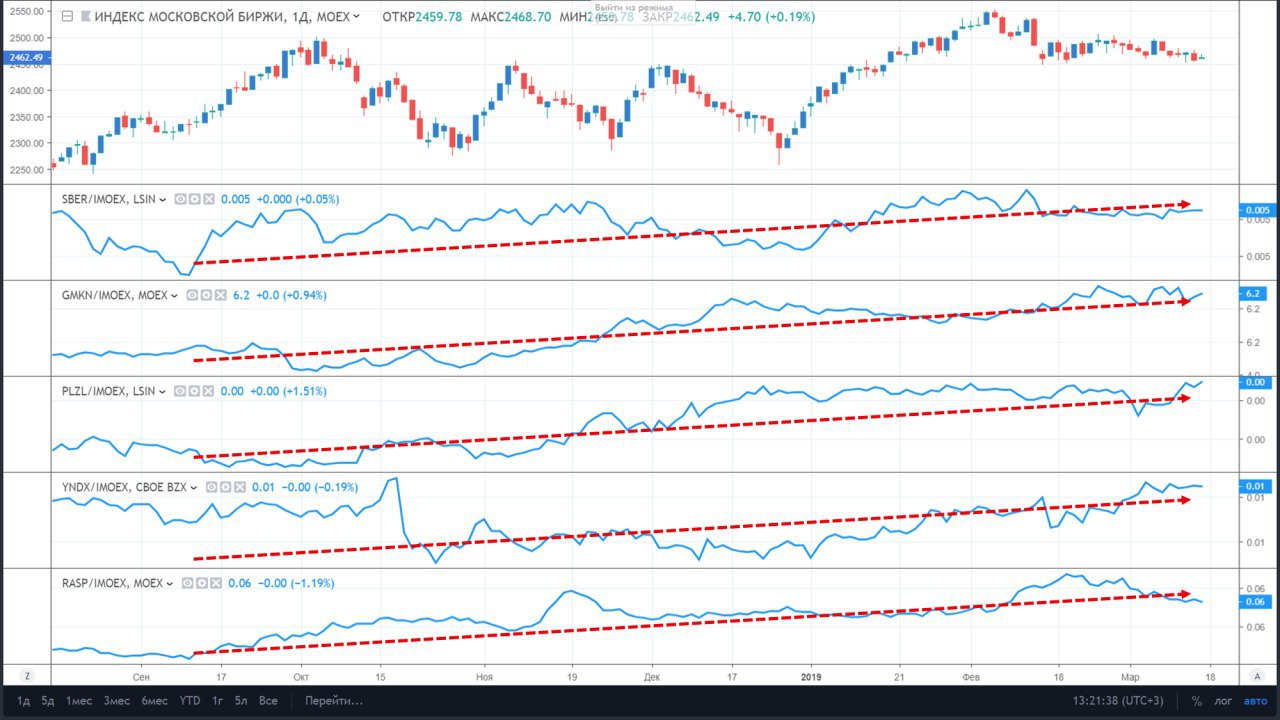This screenshot has width=1280, height=720.
Task: Open the «Перейти...» go-to-date dialog
Action: [335, 701]
